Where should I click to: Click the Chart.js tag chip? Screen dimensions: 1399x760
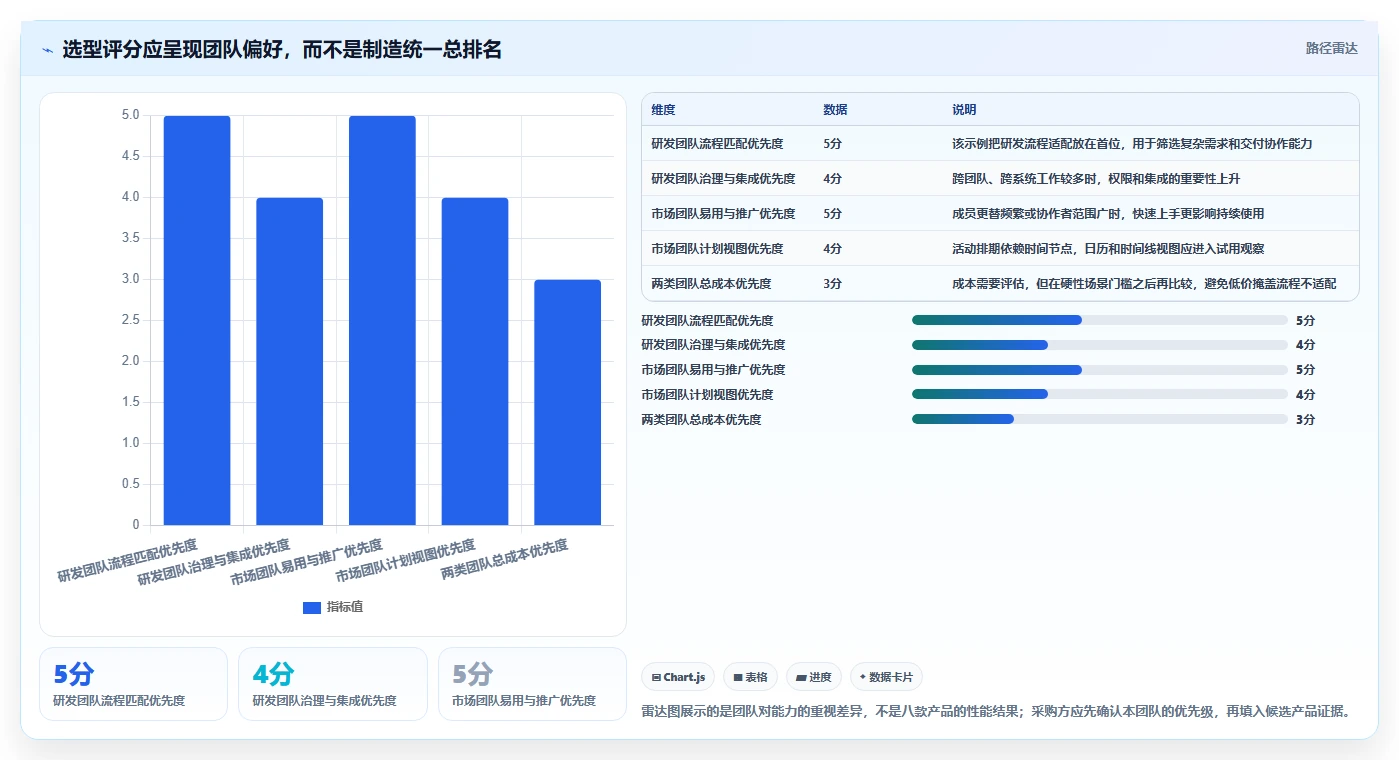[678, 677]
